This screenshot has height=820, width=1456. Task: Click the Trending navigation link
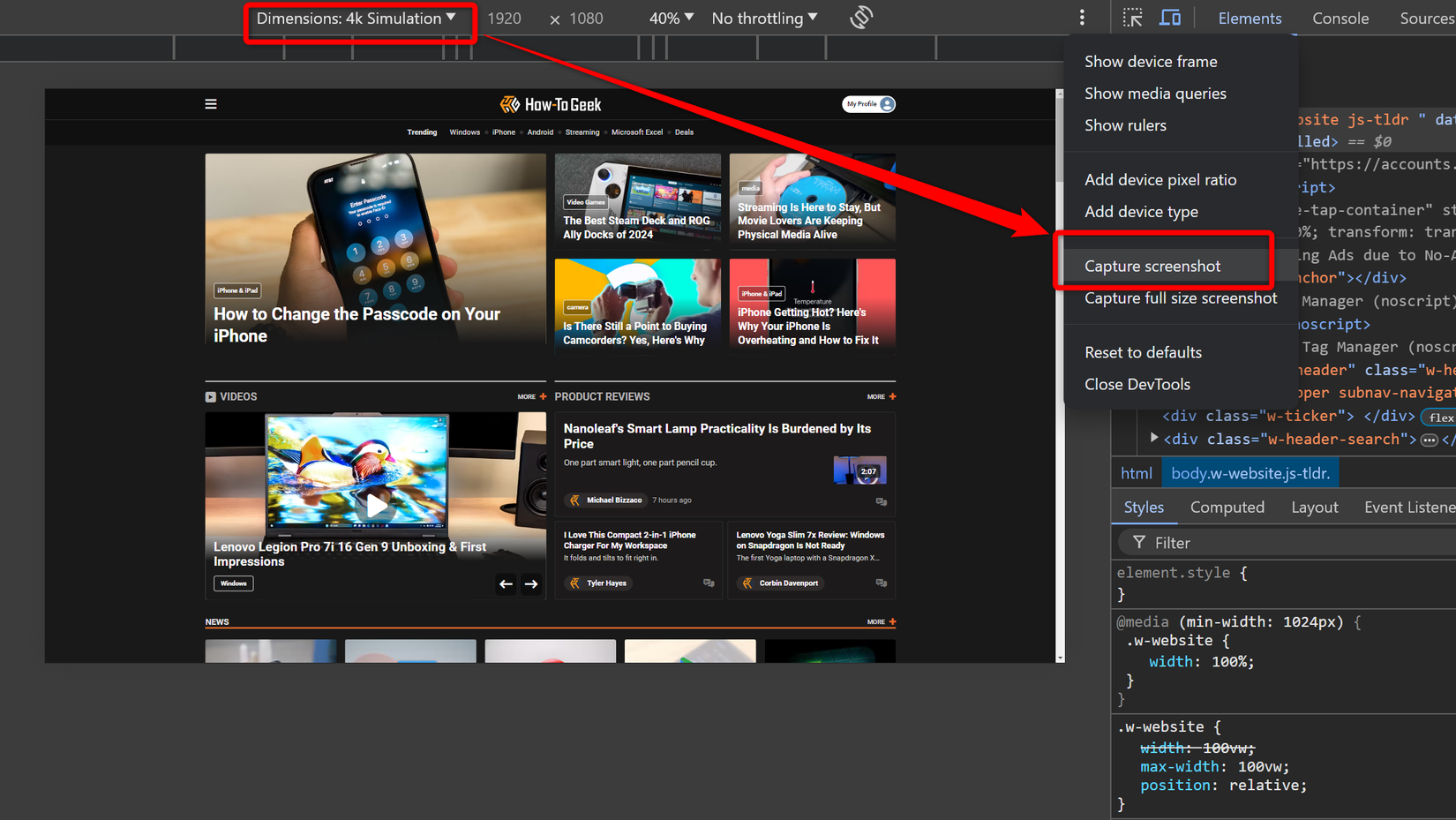click(422, 132)
